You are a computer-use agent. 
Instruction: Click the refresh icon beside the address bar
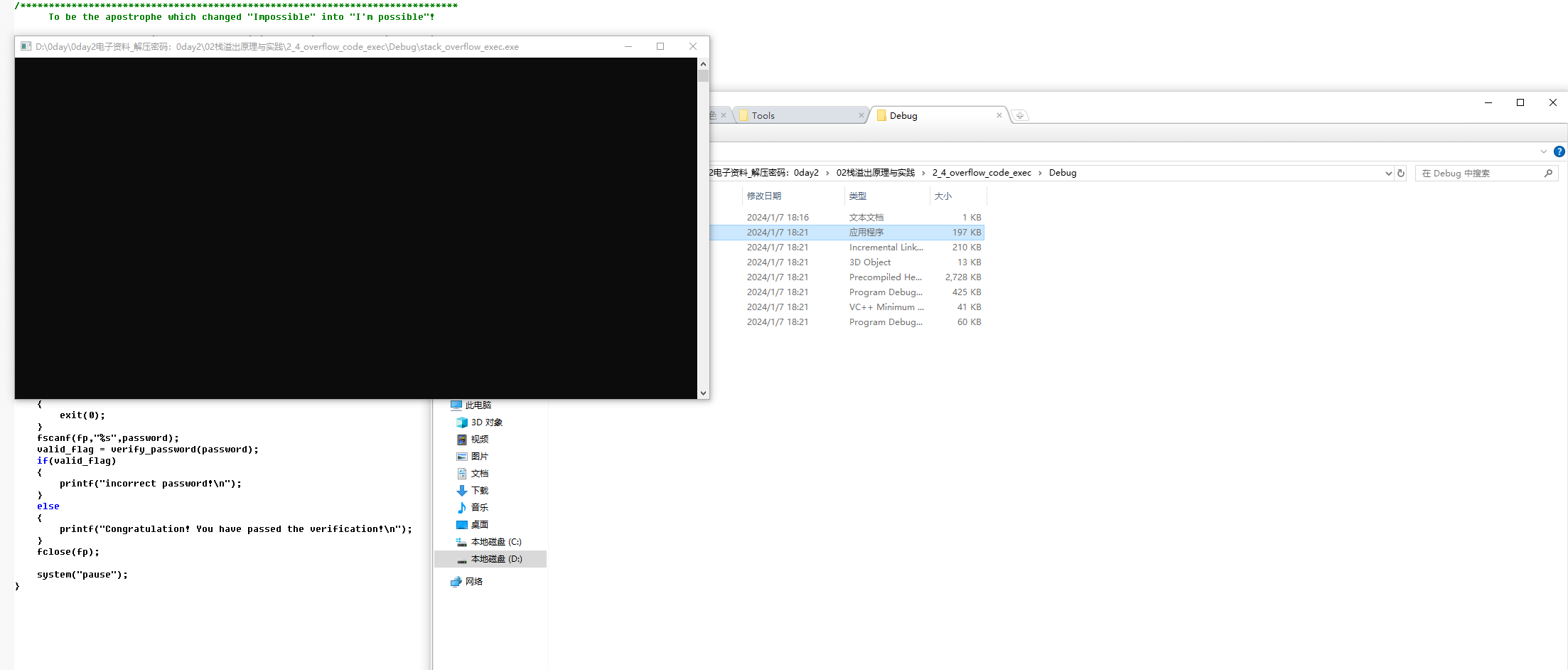1400,173
